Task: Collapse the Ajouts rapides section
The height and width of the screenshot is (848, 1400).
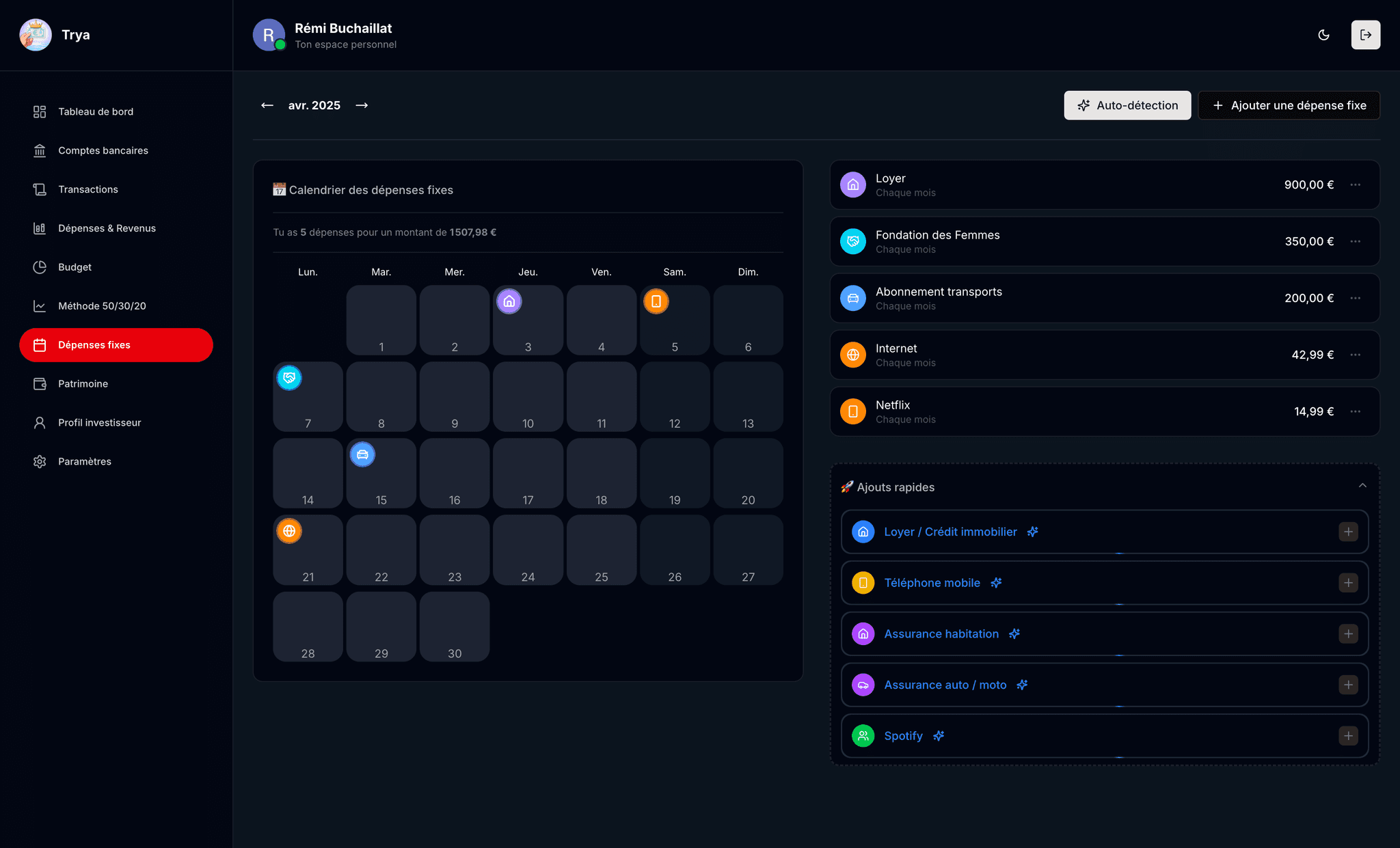Action: 1362,486
